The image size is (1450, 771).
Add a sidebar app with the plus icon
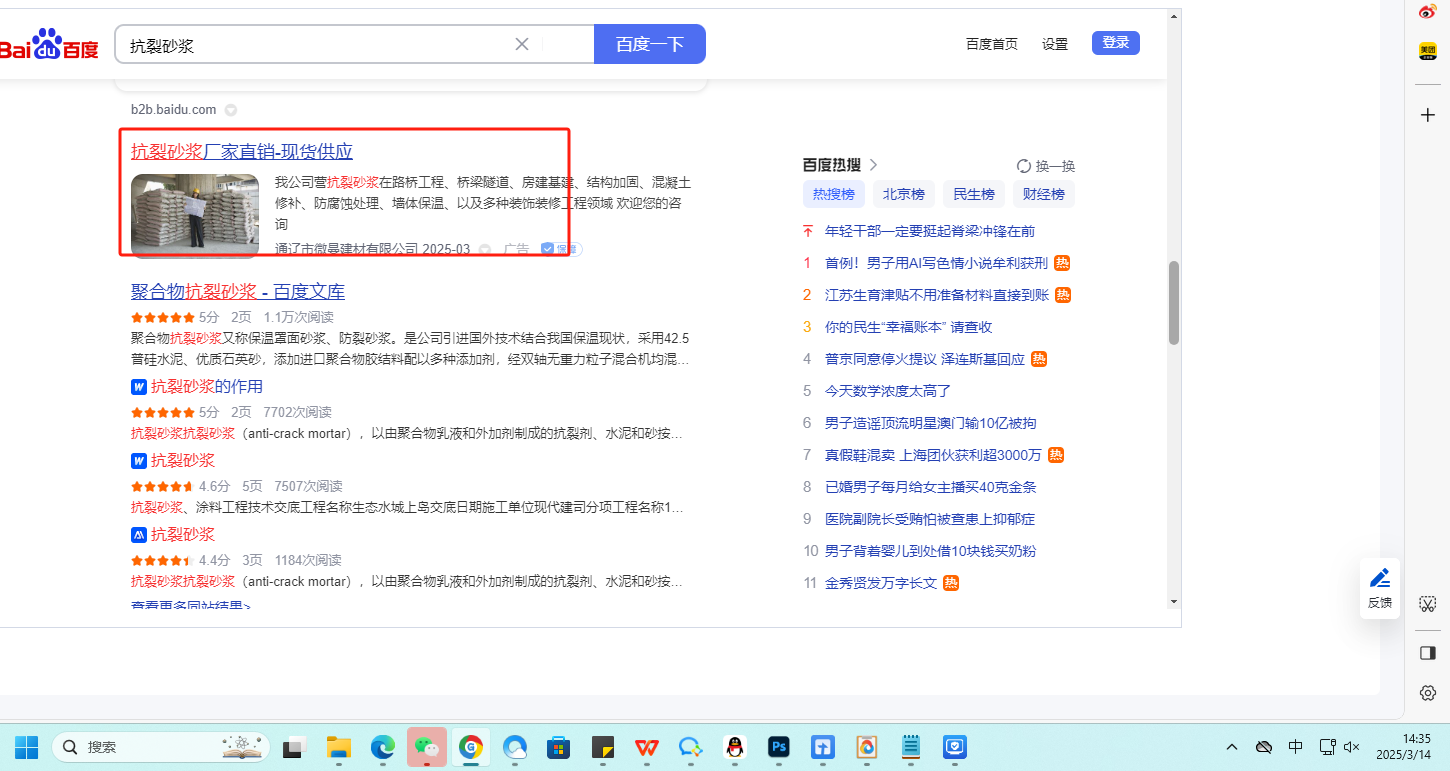pyautogui.click(x=1428, y=115)
